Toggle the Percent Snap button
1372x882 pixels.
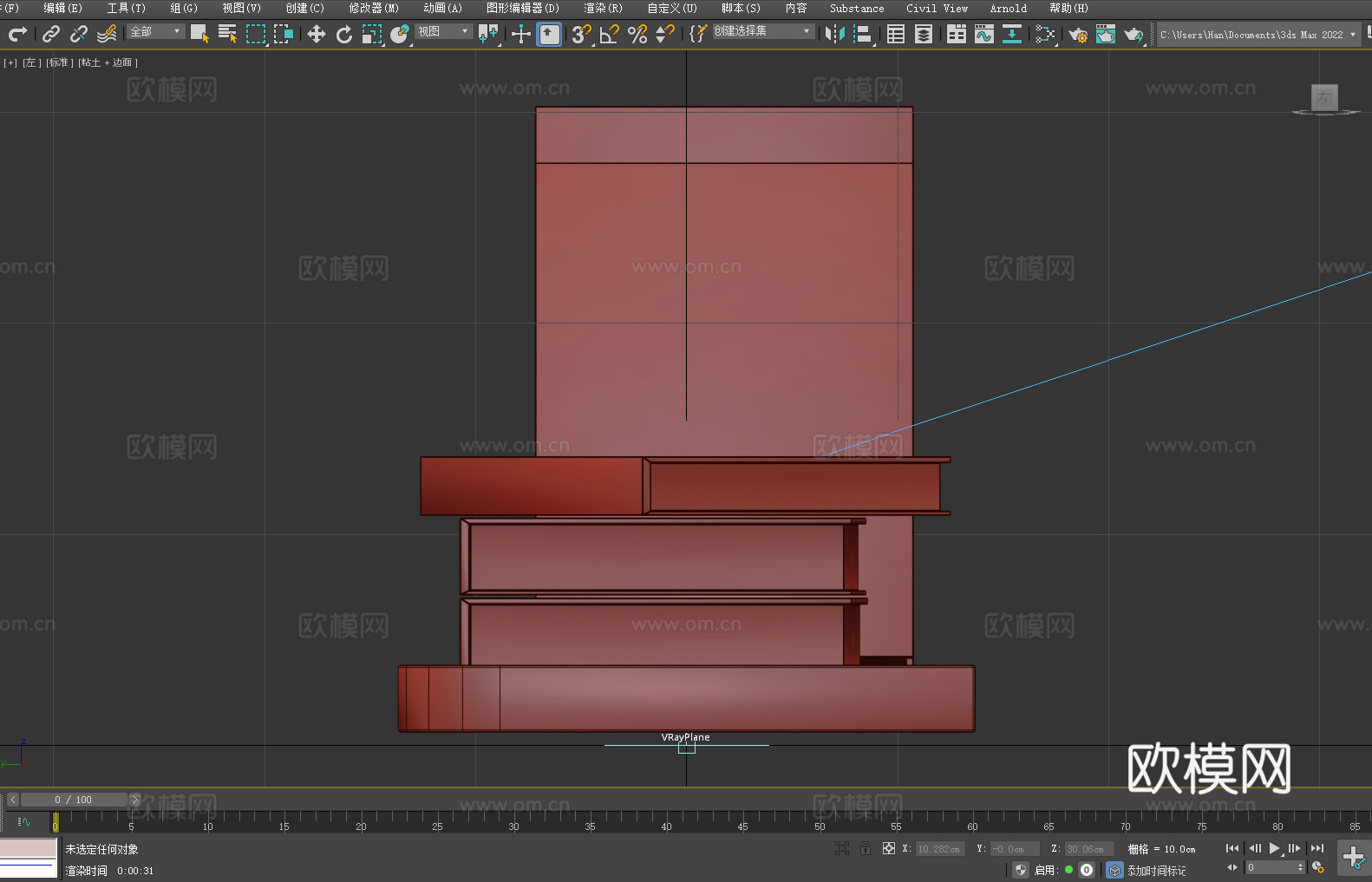point(637,34)
